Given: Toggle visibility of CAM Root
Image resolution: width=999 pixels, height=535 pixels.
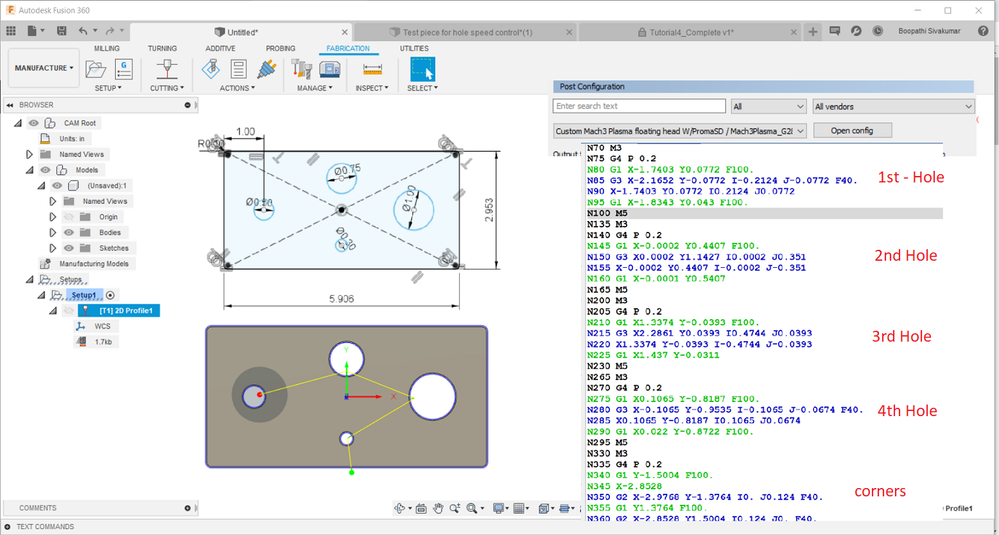Looking at the screenshot, I should (x=34, y=123).
